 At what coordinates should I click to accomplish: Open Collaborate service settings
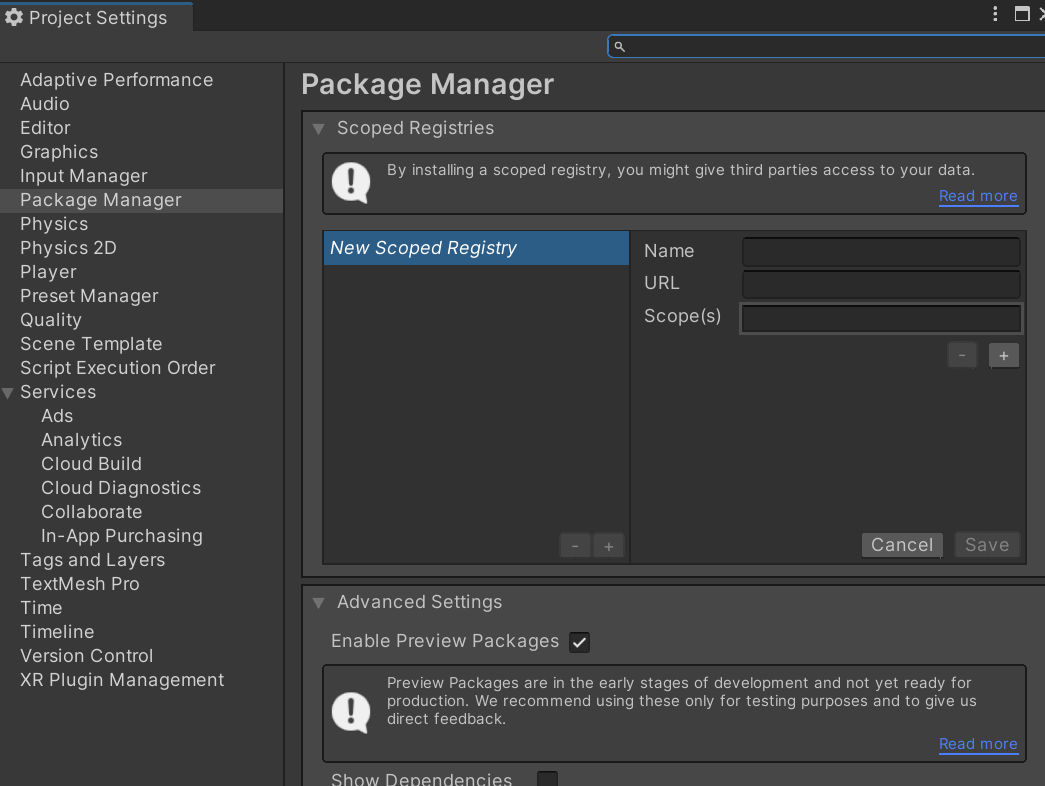point(92,512)
